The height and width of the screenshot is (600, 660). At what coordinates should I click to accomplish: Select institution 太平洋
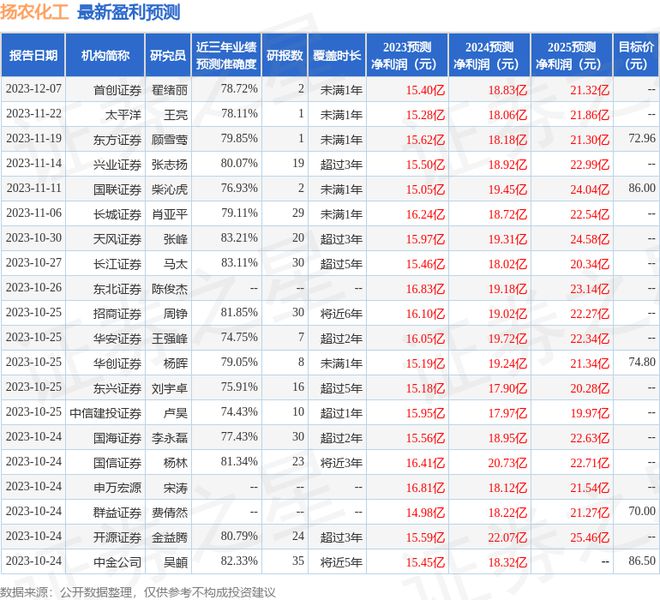pyautogui.click(x=123, y=115)
